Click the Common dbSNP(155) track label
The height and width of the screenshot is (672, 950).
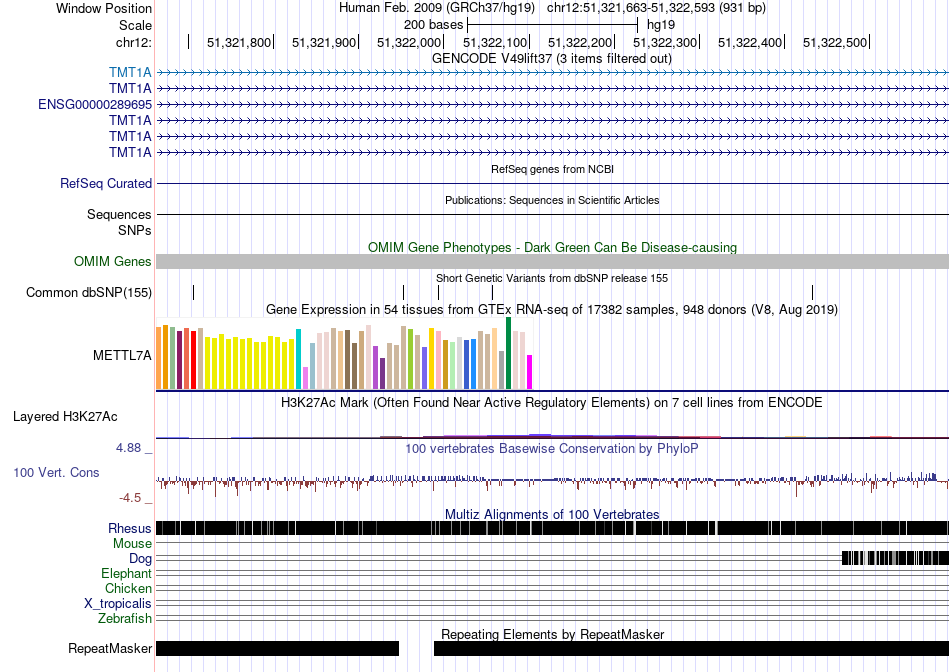click(89, 292)
